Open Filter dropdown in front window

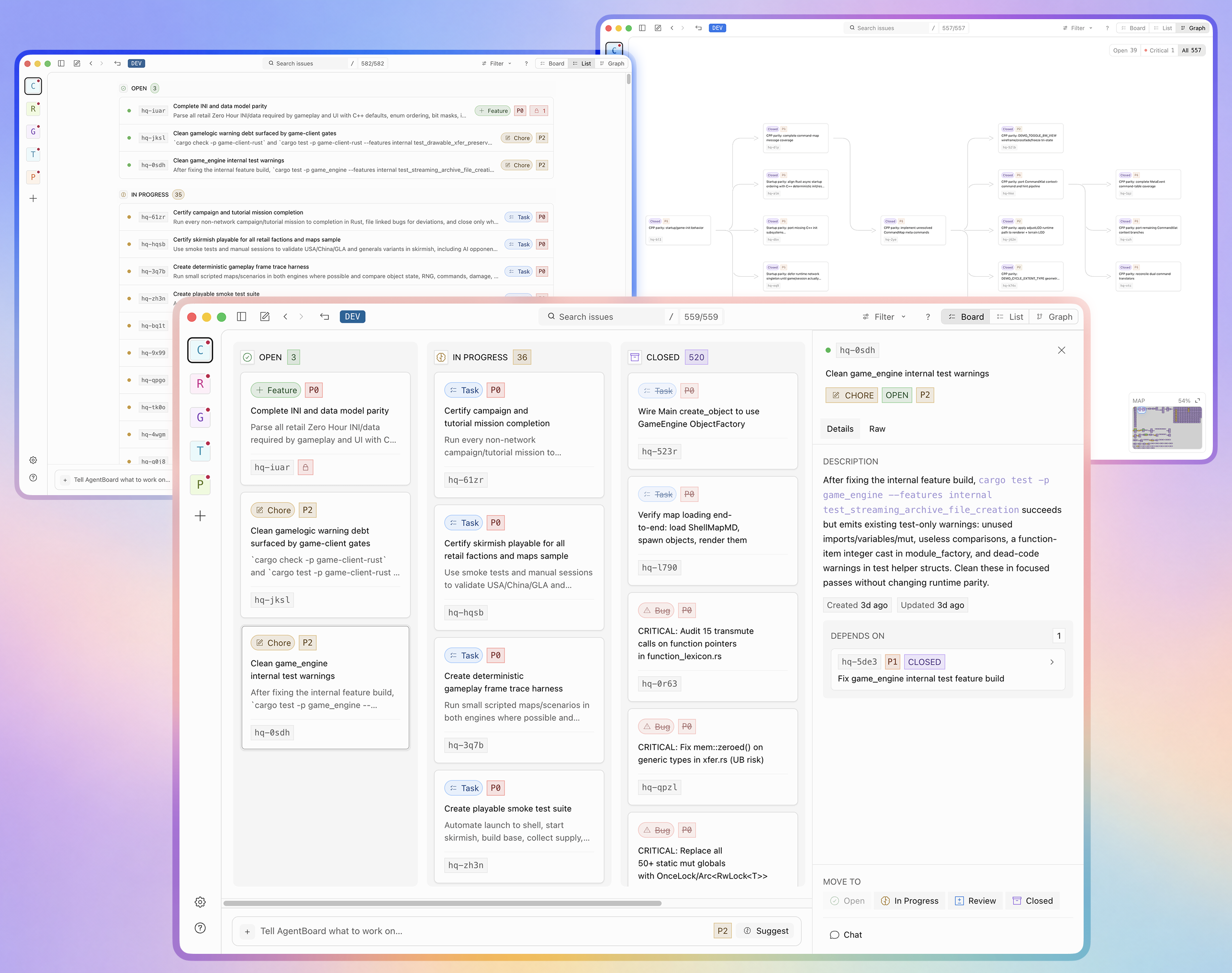884,317
